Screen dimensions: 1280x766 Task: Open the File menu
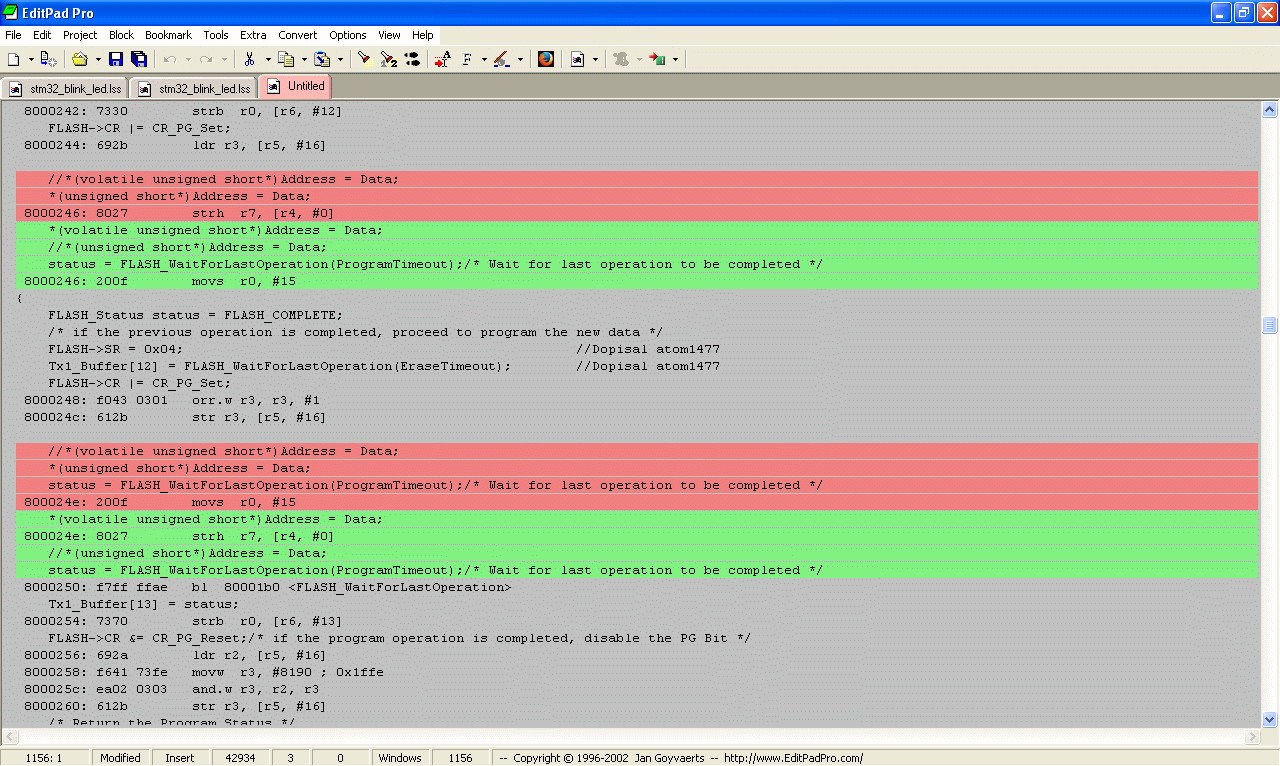(x=13, y=35)
